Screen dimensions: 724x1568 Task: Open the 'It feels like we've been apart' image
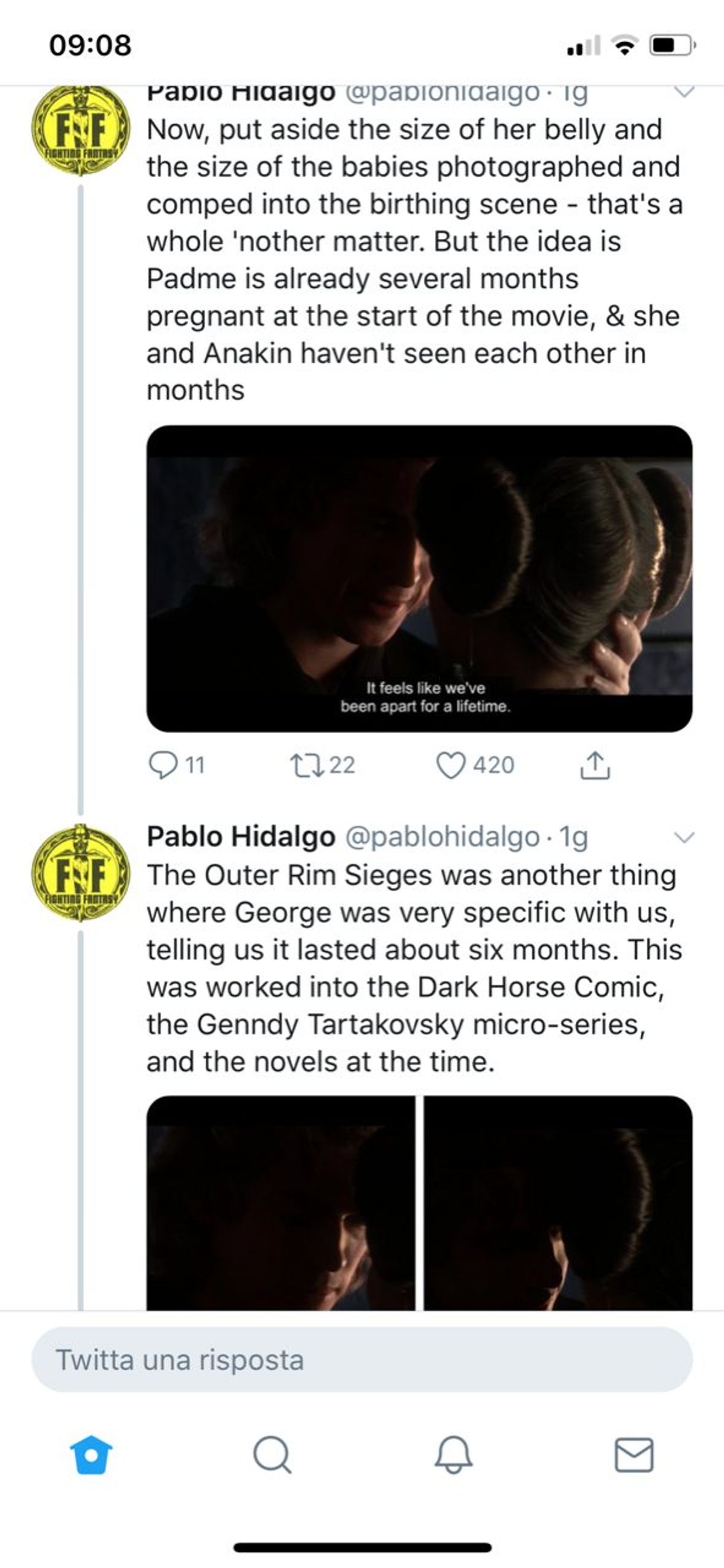click(x=419, y=578)
